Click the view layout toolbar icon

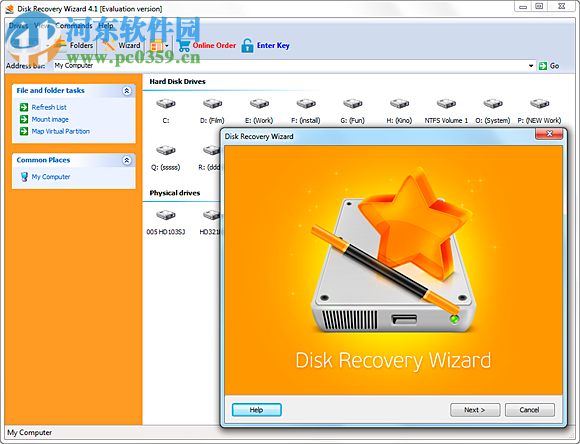[156, 46]
